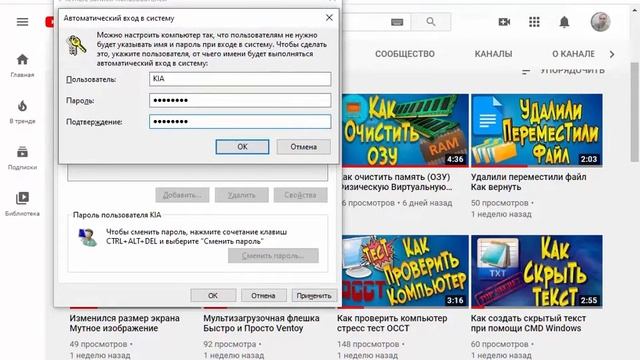Open the Как очистить ОЗУ video thumbnail

(405, 130)
